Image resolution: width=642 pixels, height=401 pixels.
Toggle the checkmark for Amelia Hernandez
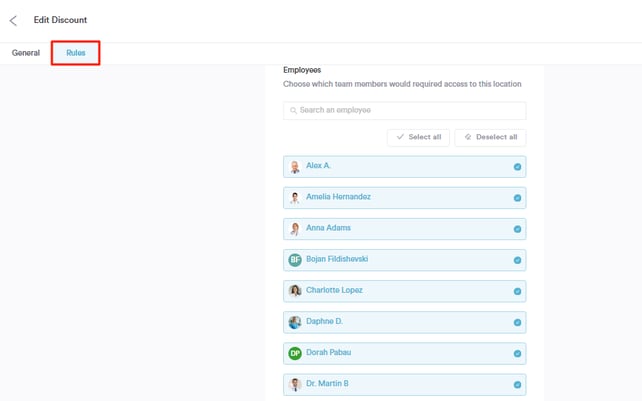517,198
